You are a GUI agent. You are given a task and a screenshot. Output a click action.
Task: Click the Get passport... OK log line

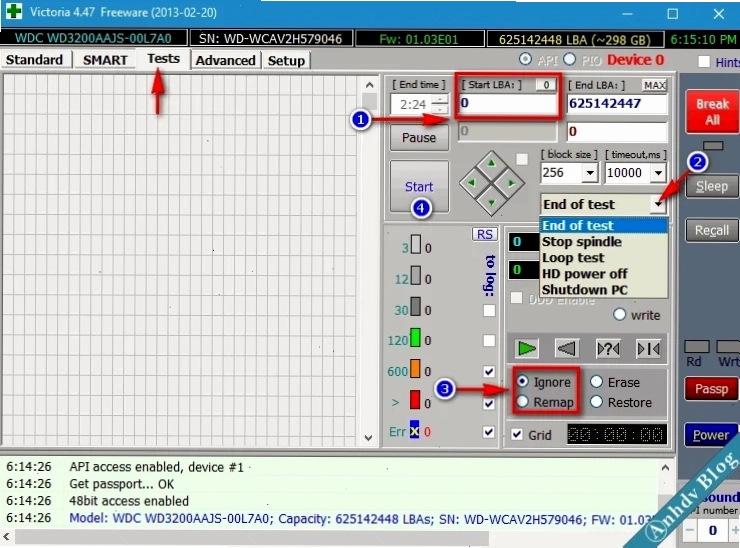tap(121, 484)
